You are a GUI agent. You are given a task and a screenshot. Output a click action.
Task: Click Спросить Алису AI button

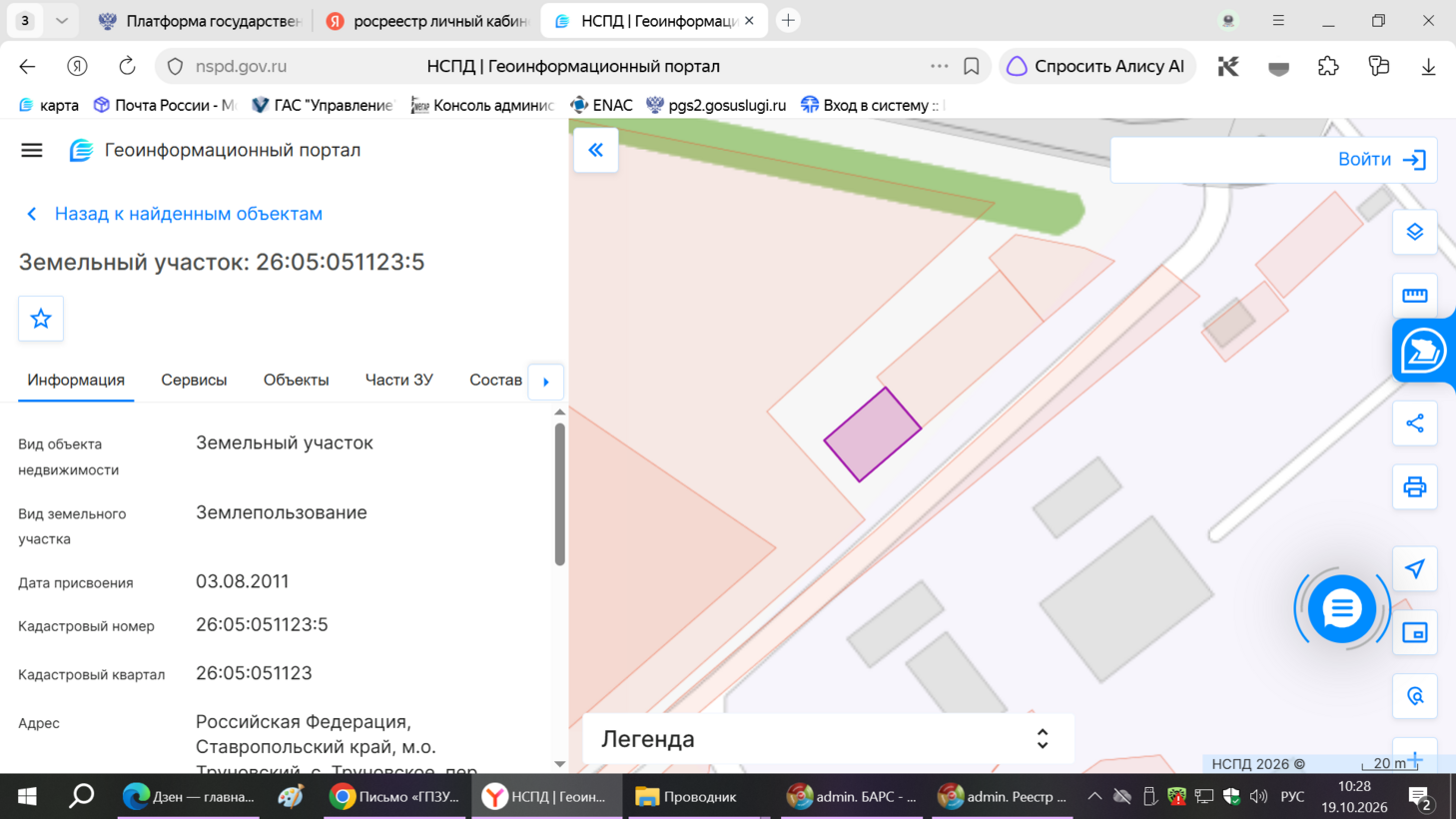point(1096,67)
